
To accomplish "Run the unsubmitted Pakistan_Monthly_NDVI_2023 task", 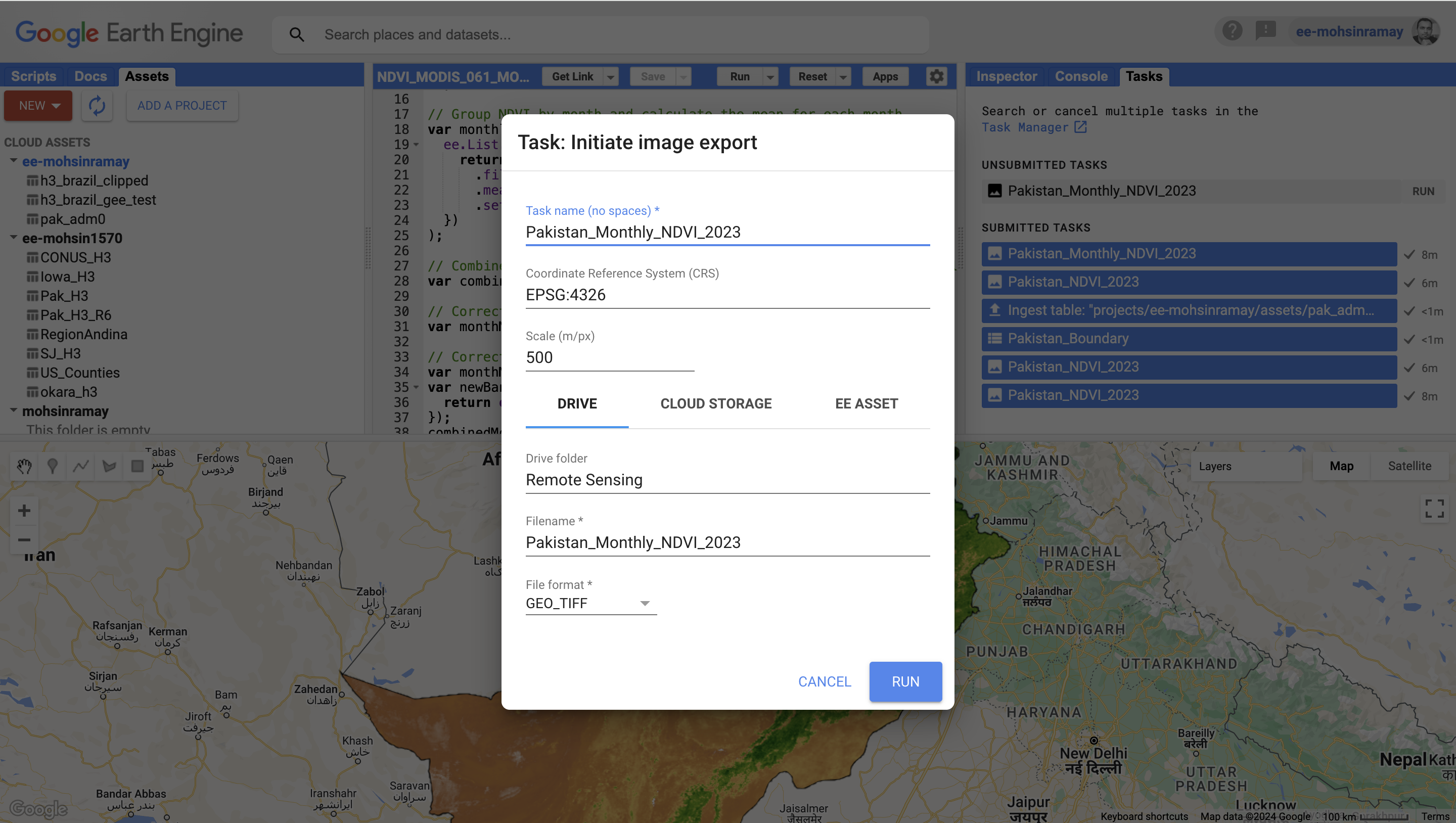I will pos(1423,191).
